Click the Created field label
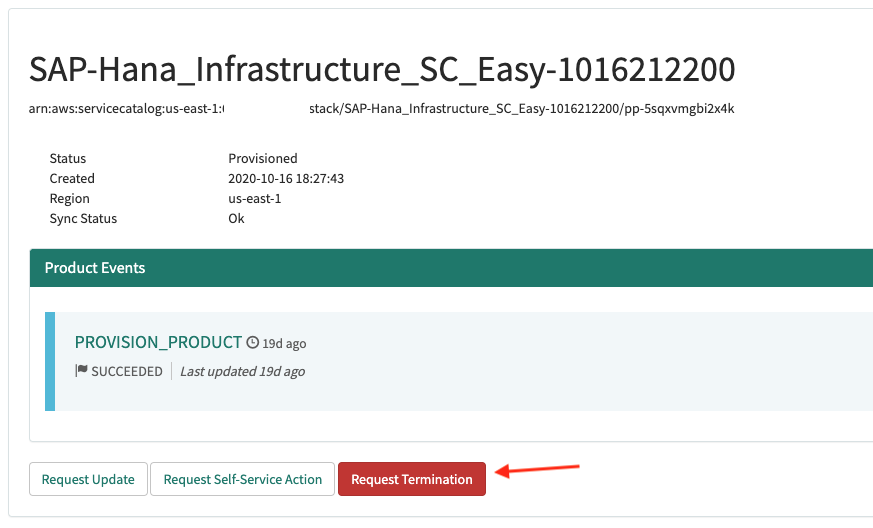This screenshot has height=528, width=873. coord(72,178)
